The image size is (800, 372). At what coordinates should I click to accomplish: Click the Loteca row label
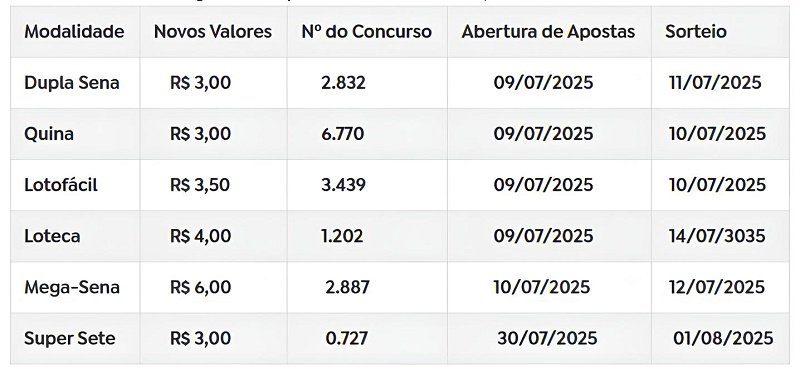52,236
